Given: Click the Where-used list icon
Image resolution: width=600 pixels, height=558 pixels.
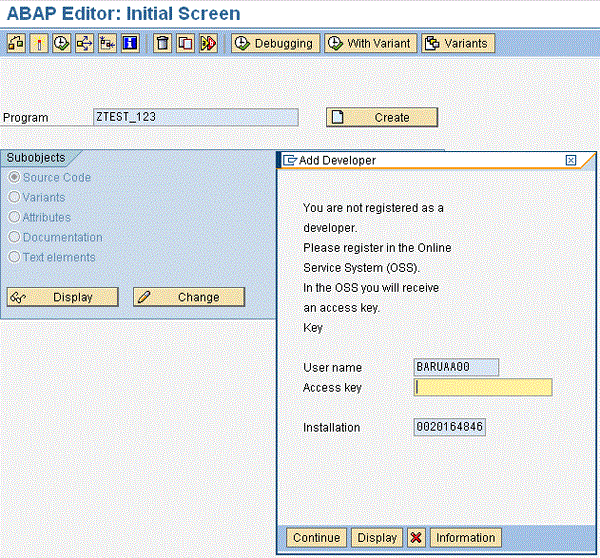Looking at the screenshot, I should (x=84, y=43).
